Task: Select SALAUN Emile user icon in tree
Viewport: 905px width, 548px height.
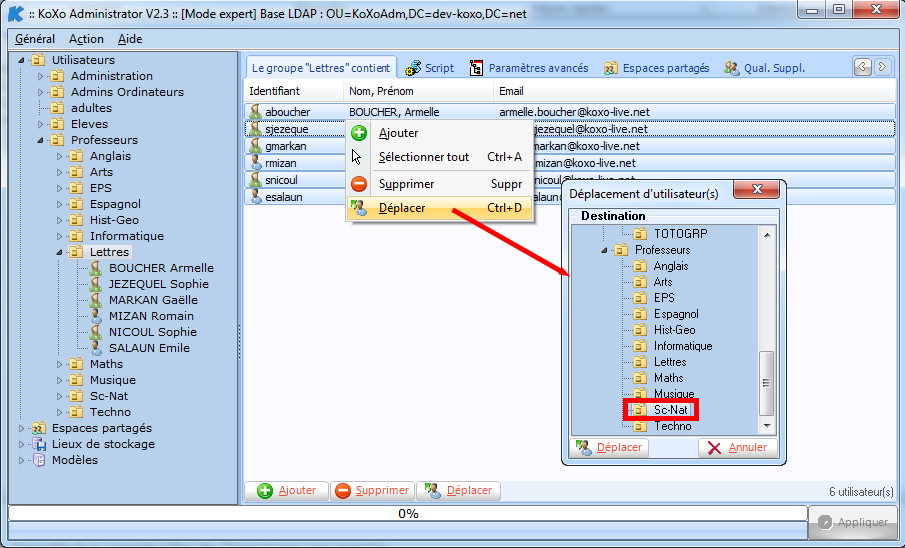Action: pos(96,348)
